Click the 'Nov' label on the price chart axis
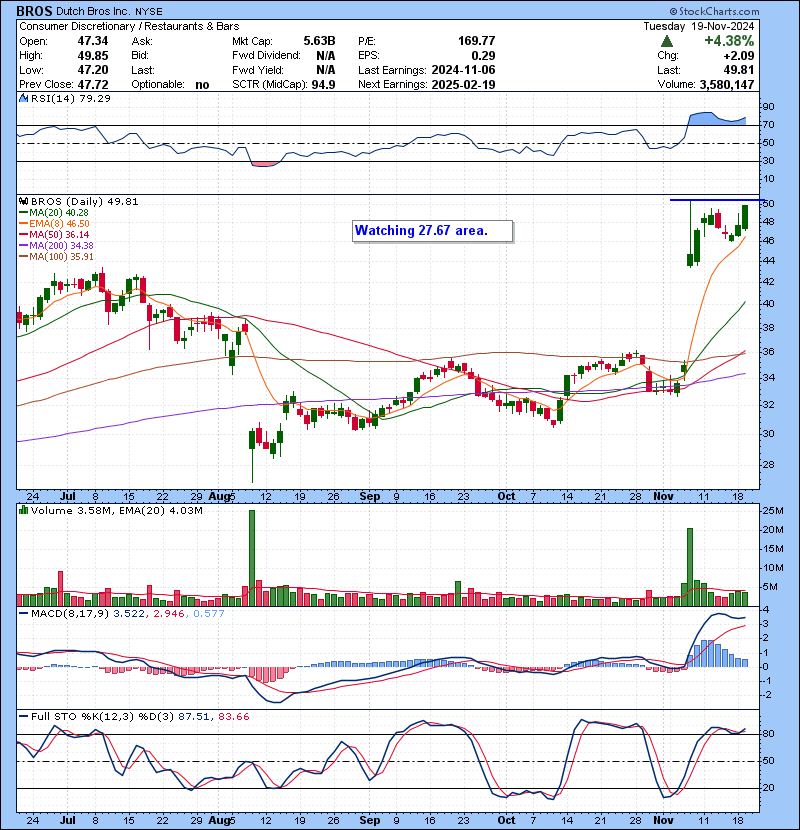 663,496
